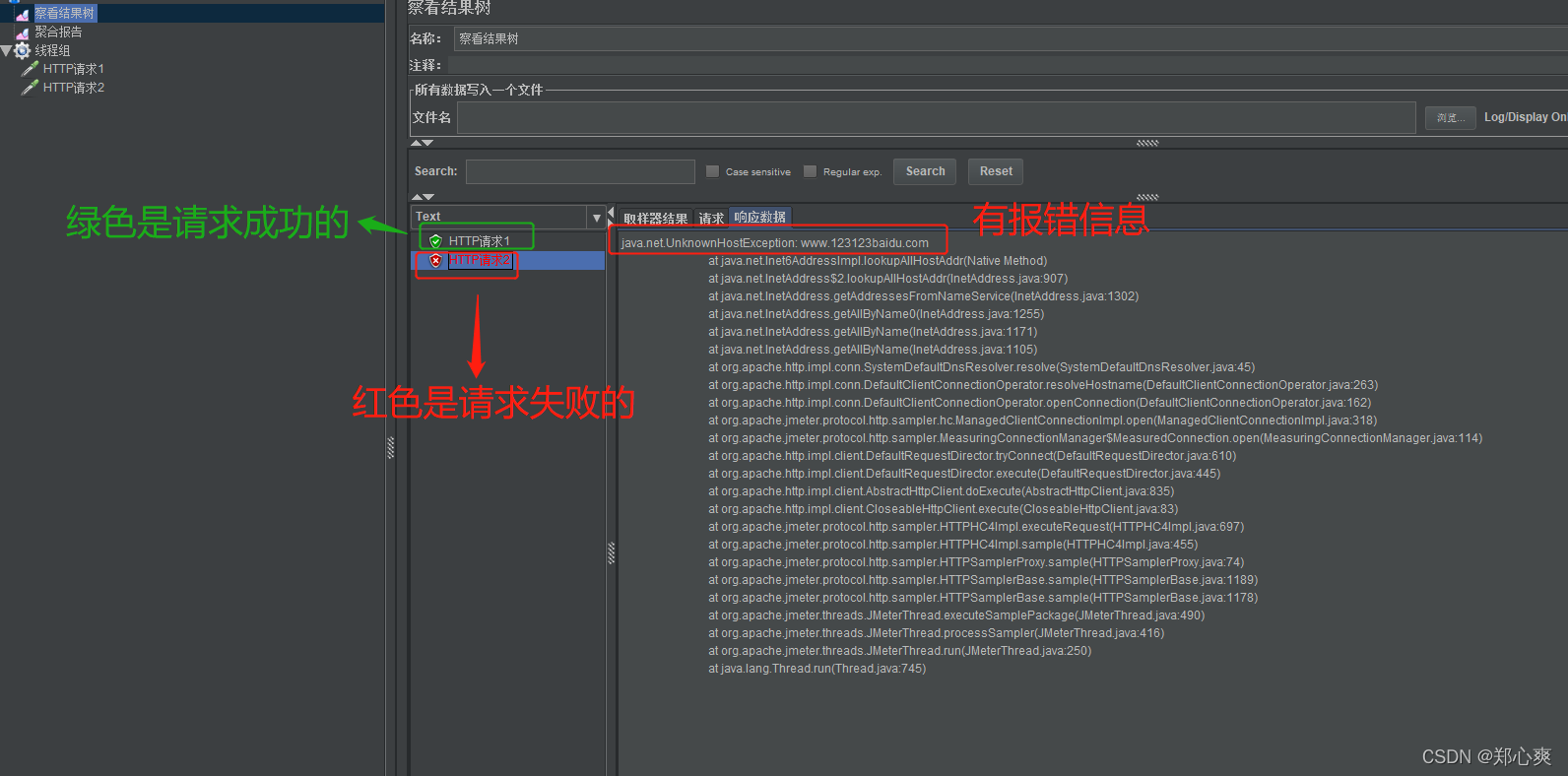Click the 察看结果树 listener icon
Screen dimensions: 1568x776
click(x=23, y=14)
